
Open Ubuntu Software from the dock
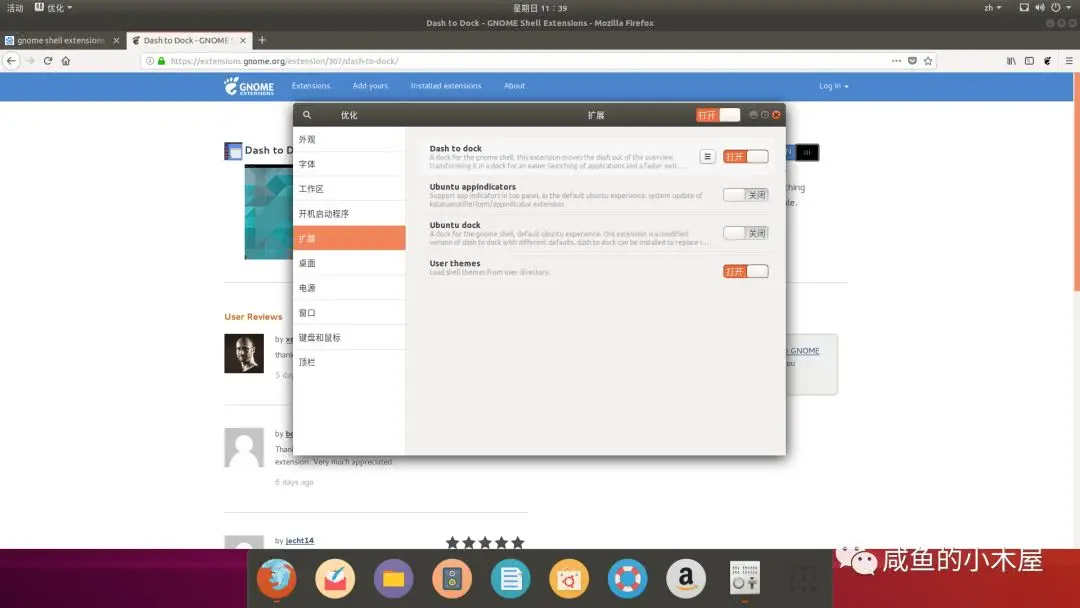[569, 579]
